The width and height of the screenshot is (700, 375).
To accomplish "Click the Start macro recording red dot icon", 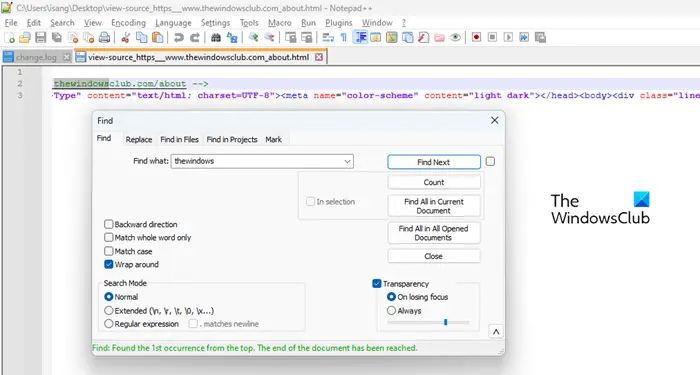I will click(476, 38).
